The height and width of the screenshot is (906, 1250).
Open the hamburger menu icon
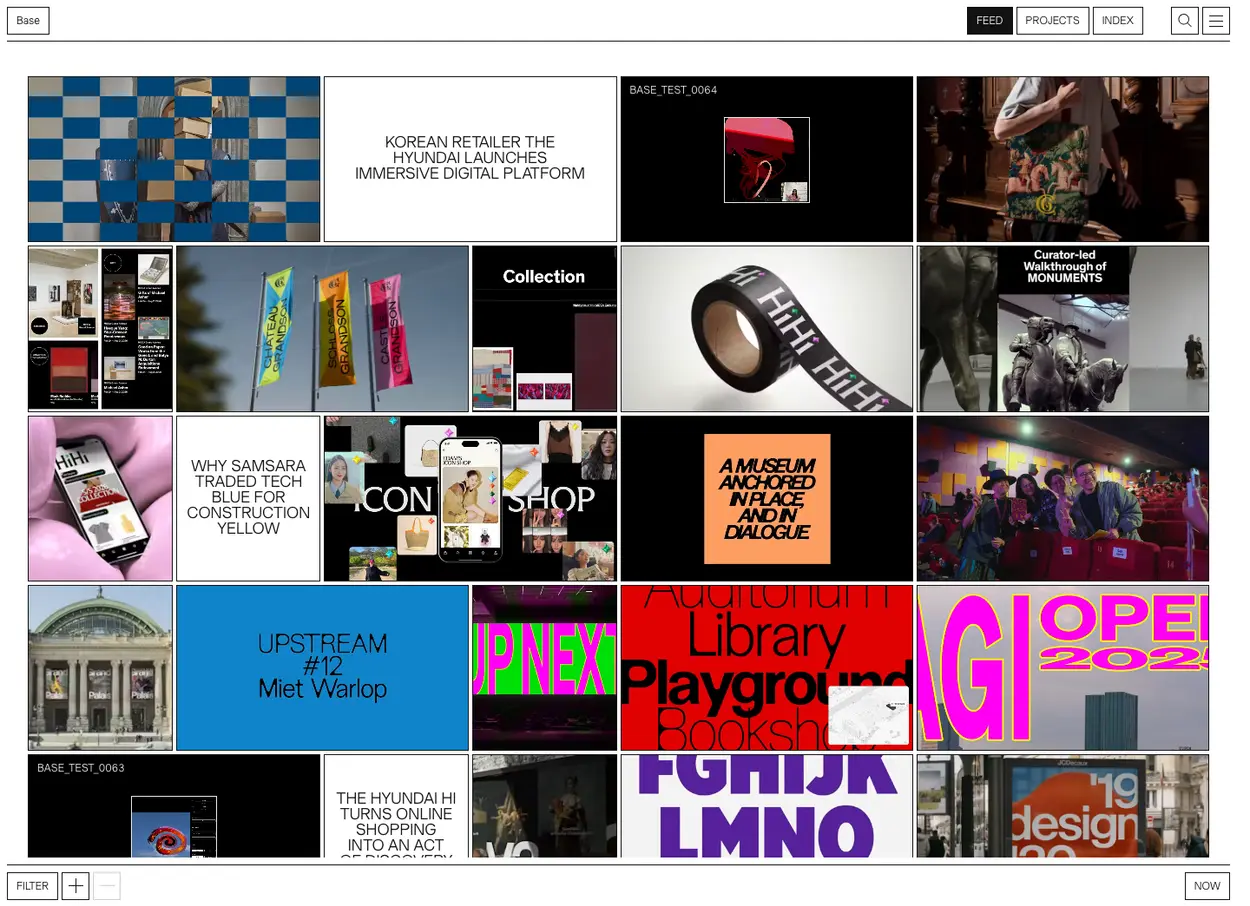coord(1216,20)
